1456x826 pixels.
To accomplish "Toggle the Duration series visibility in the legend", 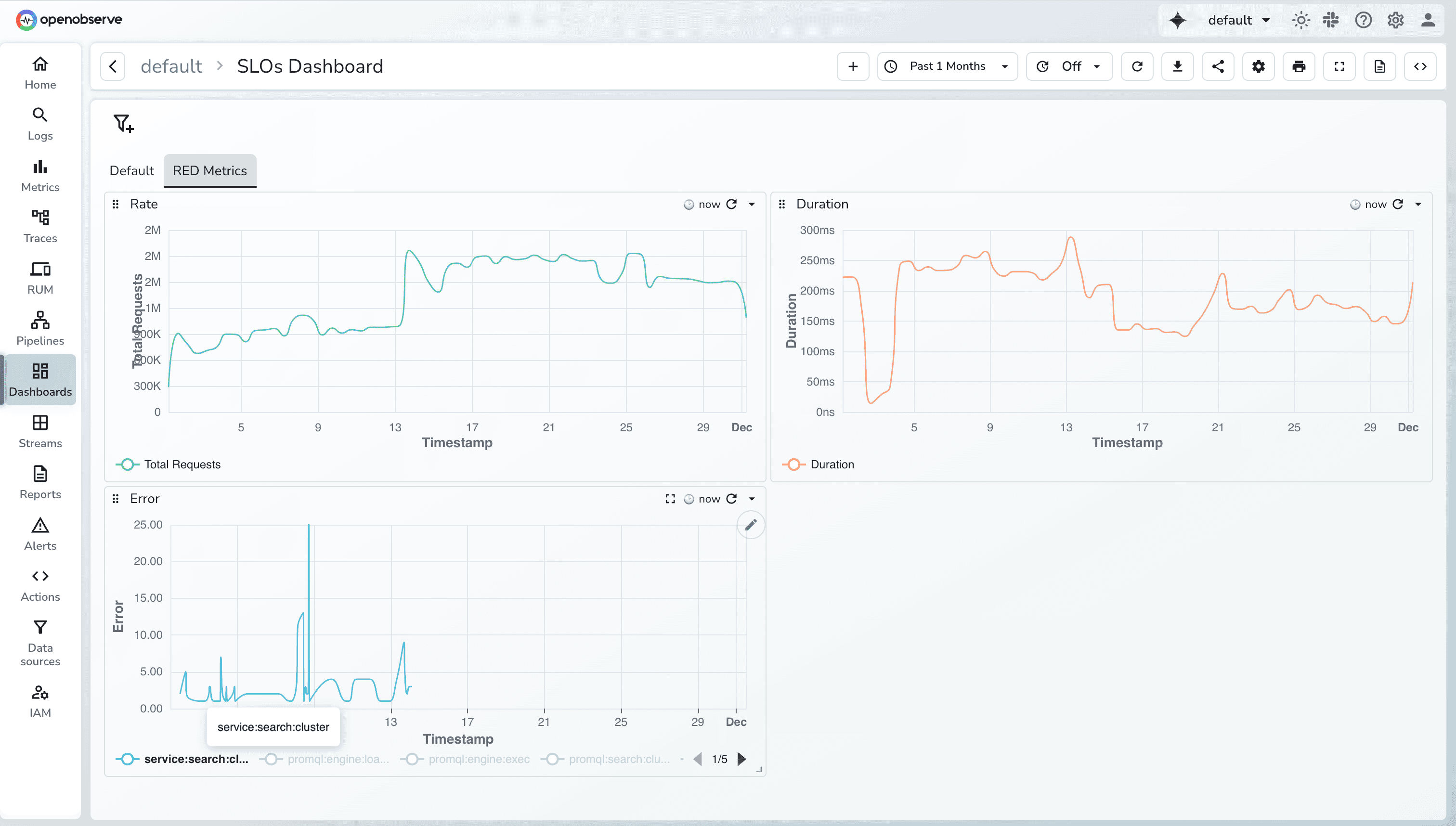I will click(833, 464).
